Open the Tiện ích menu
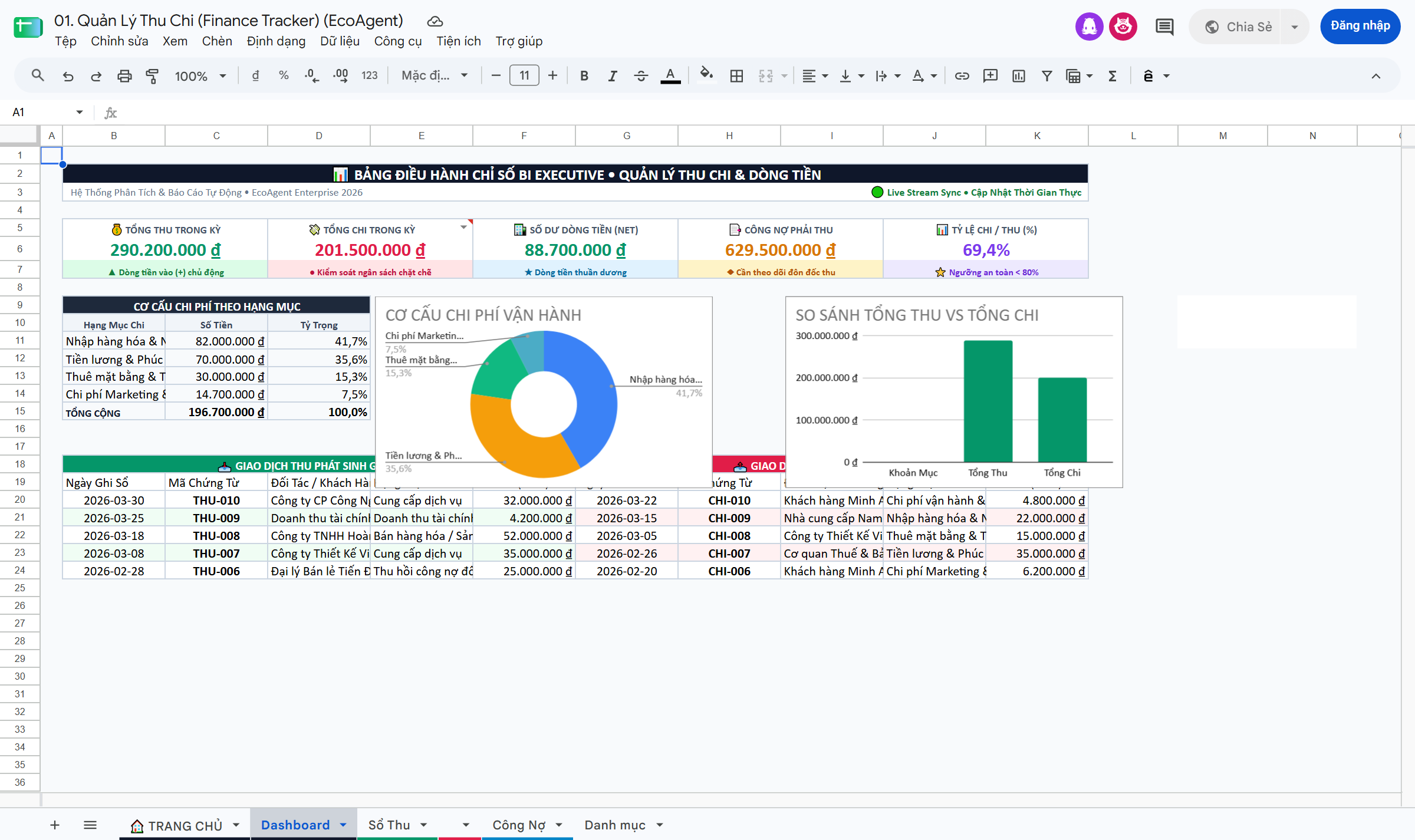 pos(458,41)
